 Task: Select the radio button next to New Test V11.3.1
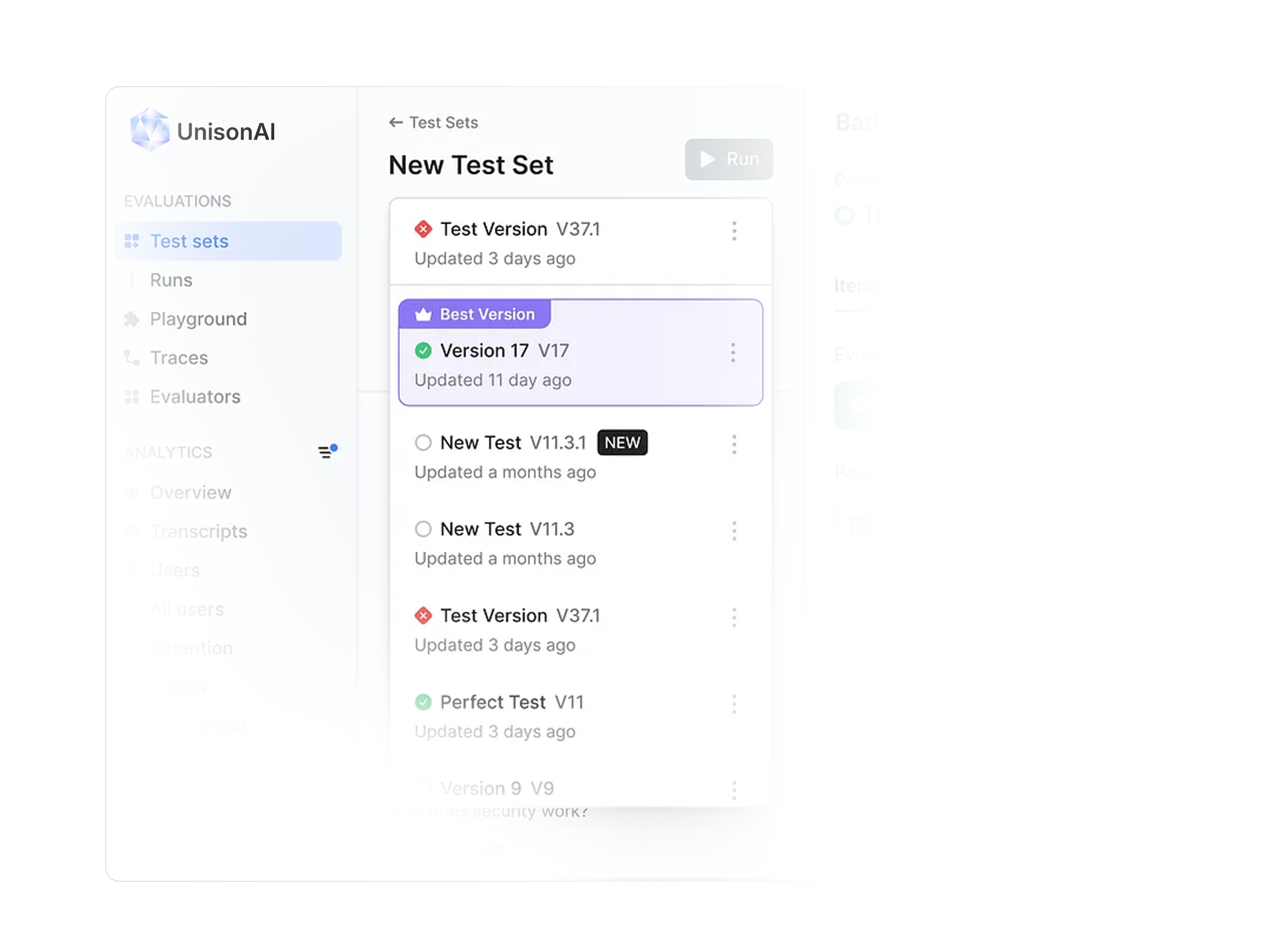[423, 442]
